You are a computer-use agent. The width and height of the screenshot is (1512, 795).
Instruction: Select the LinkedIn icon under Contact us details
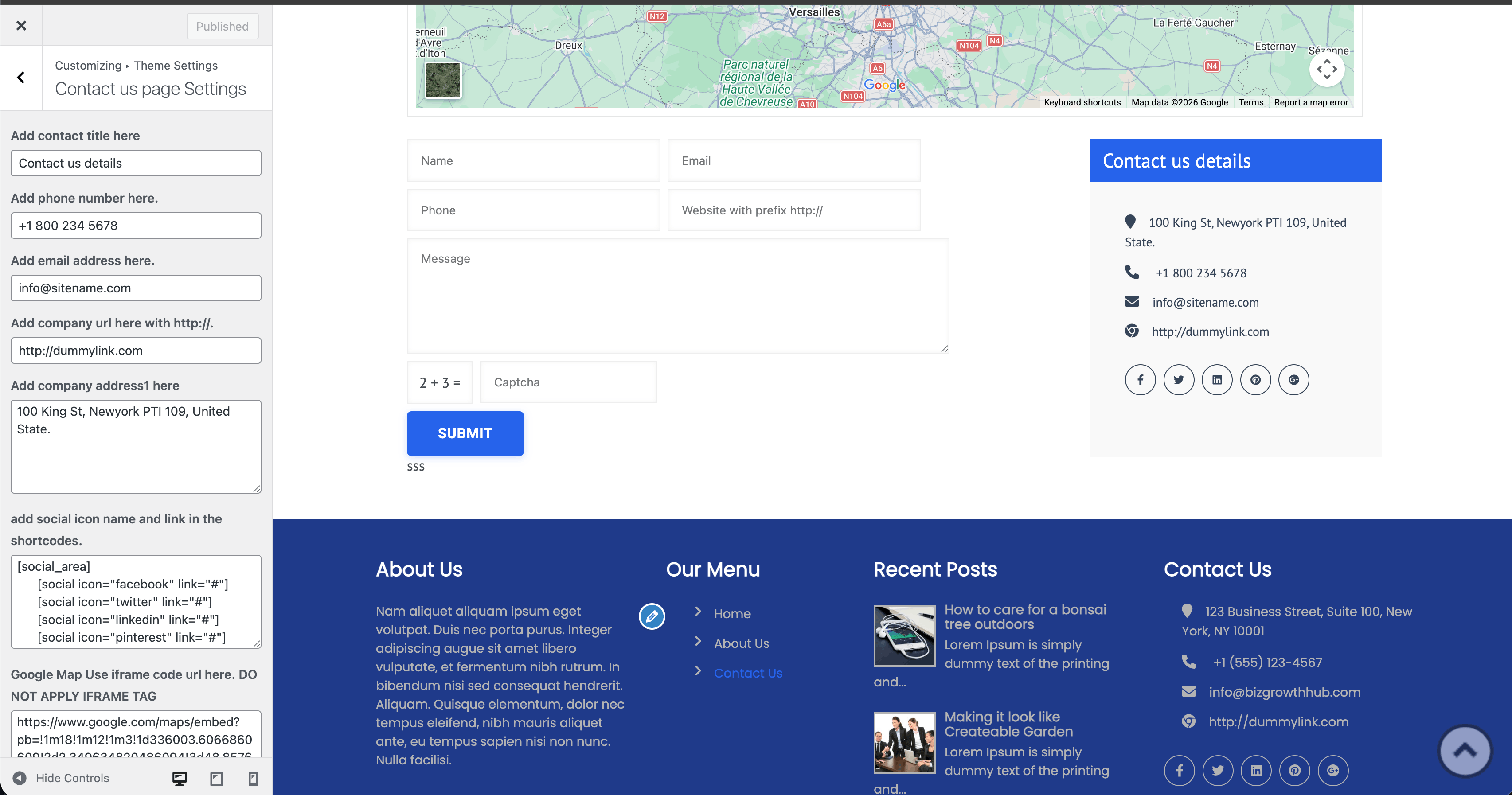1217,380
